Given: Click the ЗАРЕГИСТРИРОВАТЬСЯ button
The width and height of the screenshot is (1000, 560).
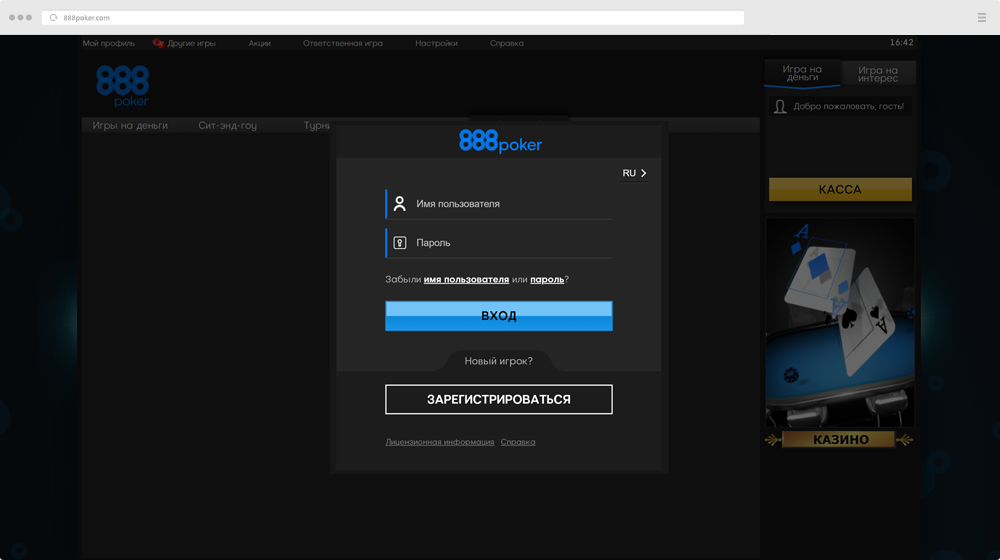Looking at the screenshot, I should [x=499, y=399].
